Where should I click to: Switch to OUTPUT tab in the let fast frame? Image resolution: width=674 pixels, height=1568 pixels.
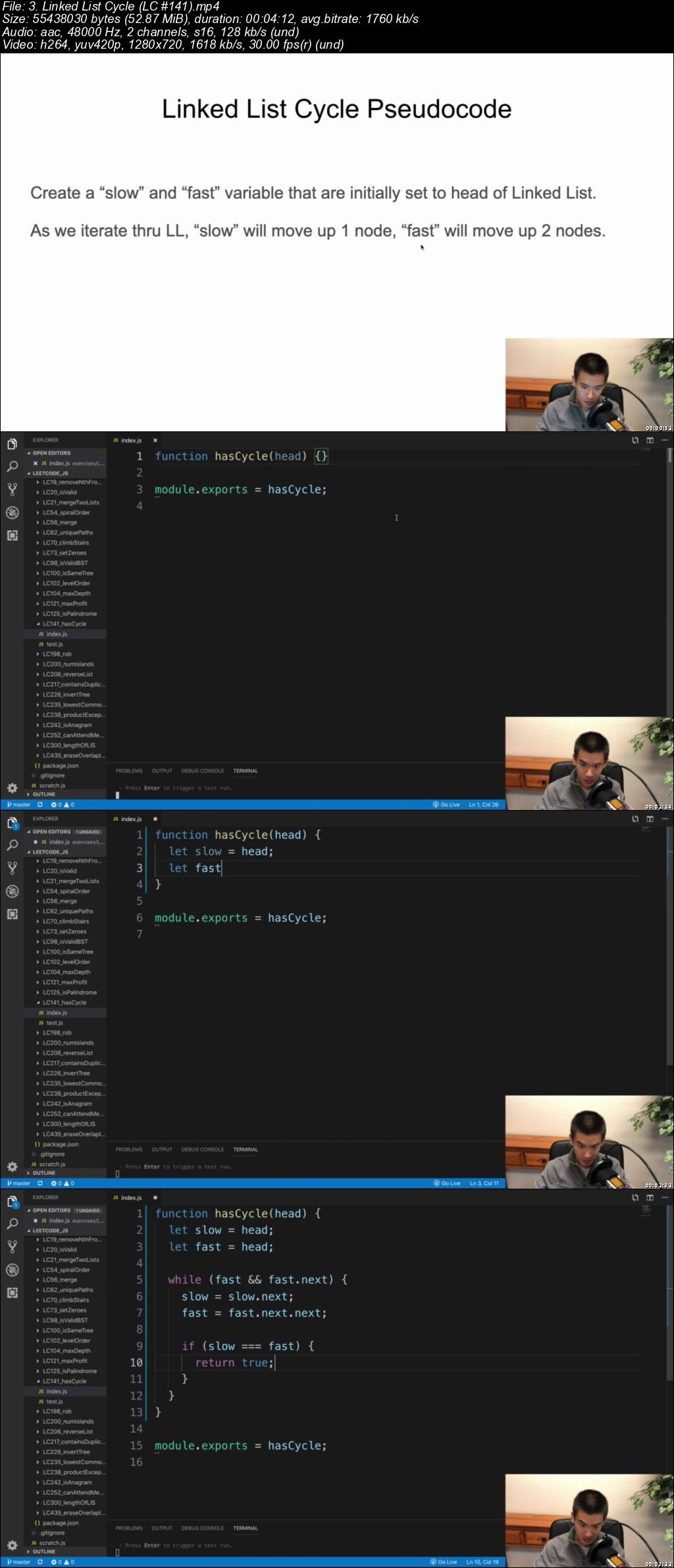tap(162, 1149)
